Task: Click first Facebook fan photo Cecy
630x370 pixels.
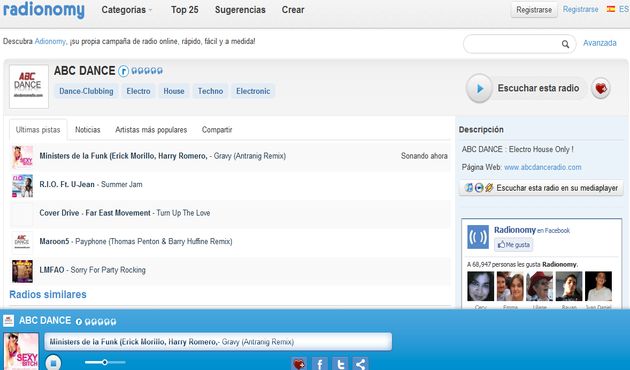Action: tap(481, 286)
